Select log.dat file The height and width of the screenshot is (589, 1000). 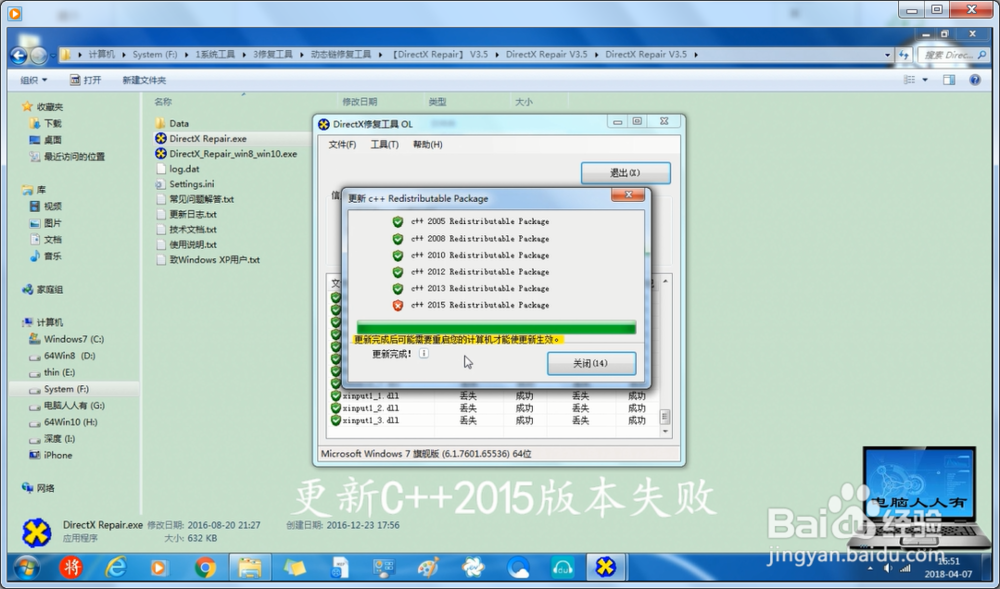pyautogui.click(x=178, y=169)
